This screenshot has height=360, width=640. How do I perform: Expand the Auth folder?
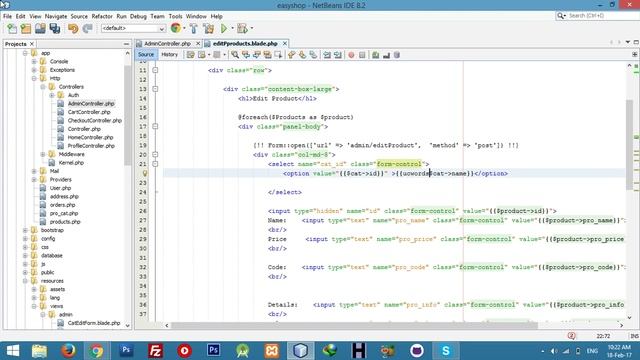[x=52, y=95]
